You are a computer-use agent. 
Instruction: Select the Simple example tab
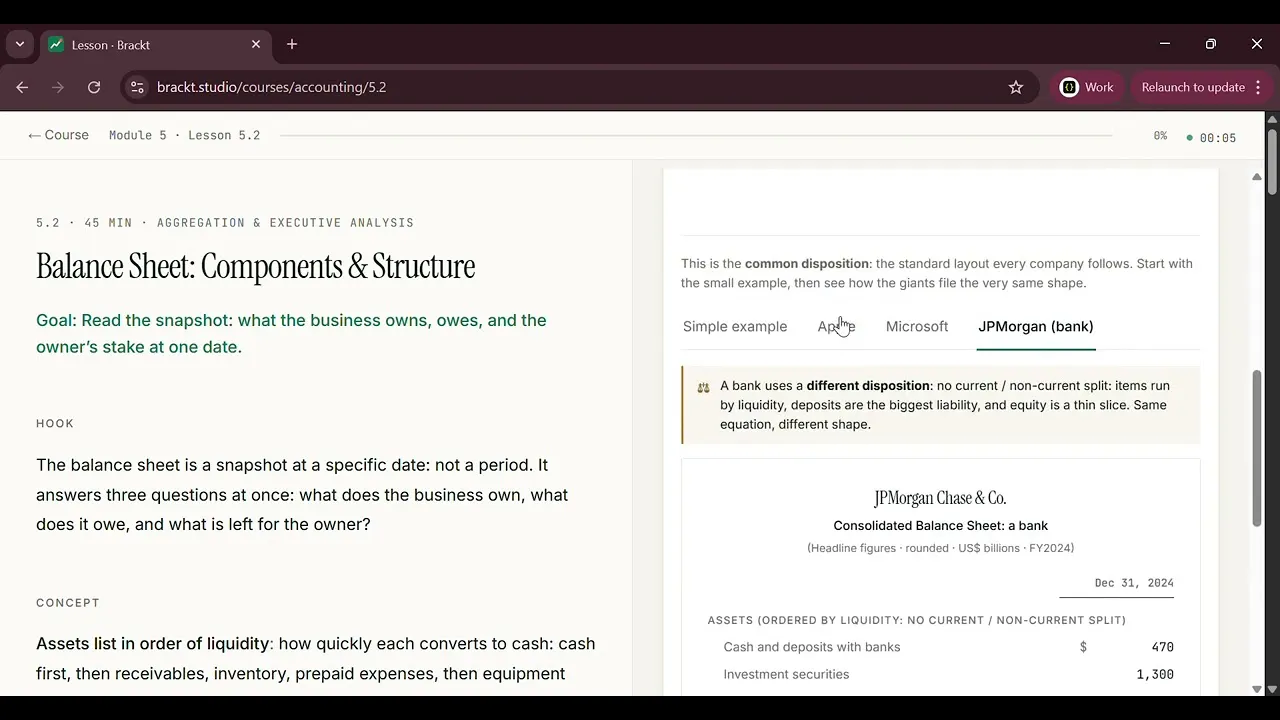coord(735,326)
